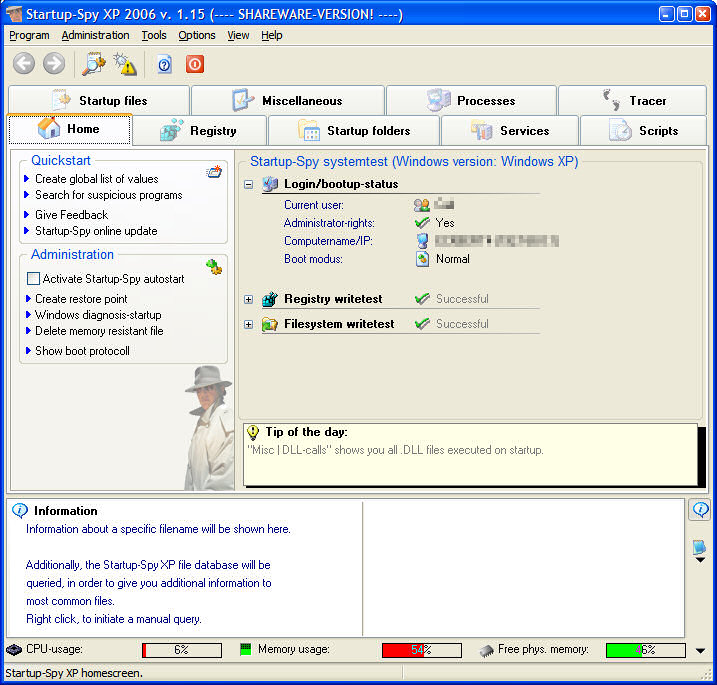Switch to the Startup files tab
The width and height of the screenshot is (717, 685).
pyautogui.click(x=99, y=100)
